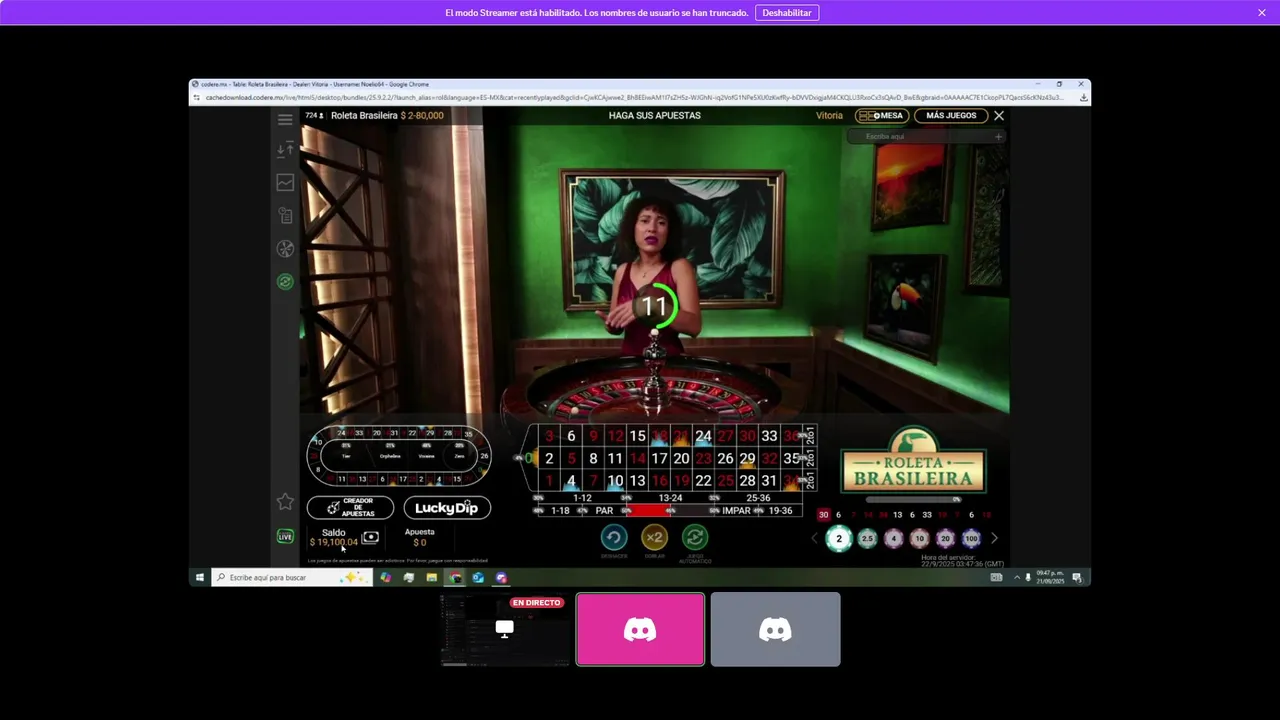The width and height of the screenshot is (1280, 720).
Task: Select the gray Discord share thumbnail
Action: point(776,629)
